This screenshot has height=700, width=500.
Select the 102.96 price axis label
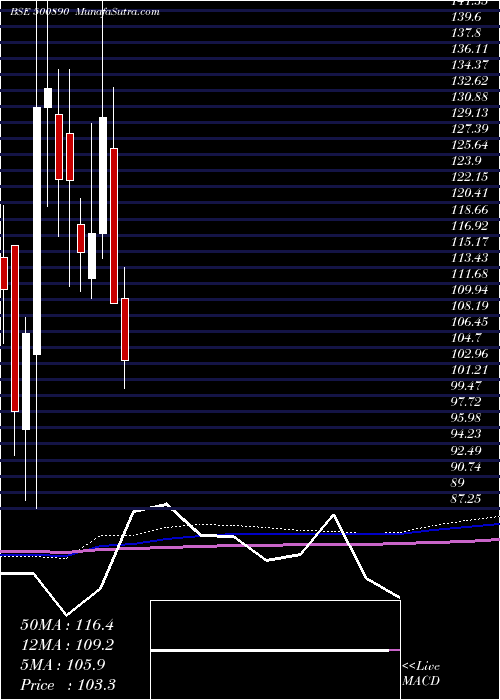pyautogui.click(x=469, y=354)
